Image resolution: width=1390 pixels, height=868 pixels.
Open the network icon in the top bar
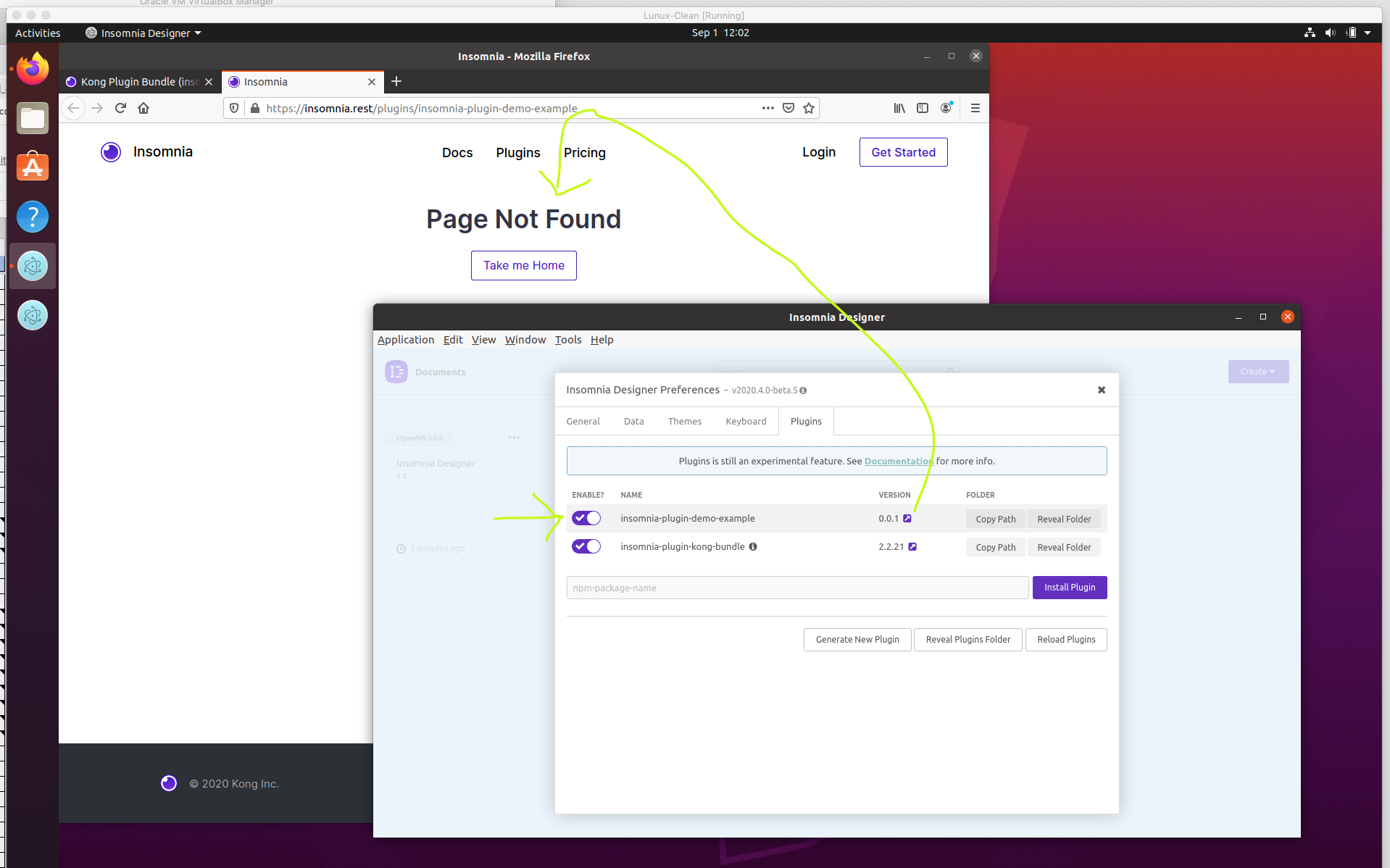click(x=1310, y=33)
